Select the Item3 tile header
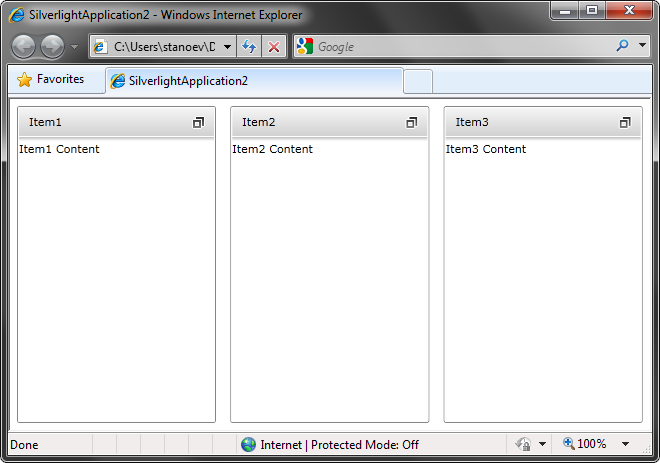This screenshot has height=463, width=660. (543, 122)
